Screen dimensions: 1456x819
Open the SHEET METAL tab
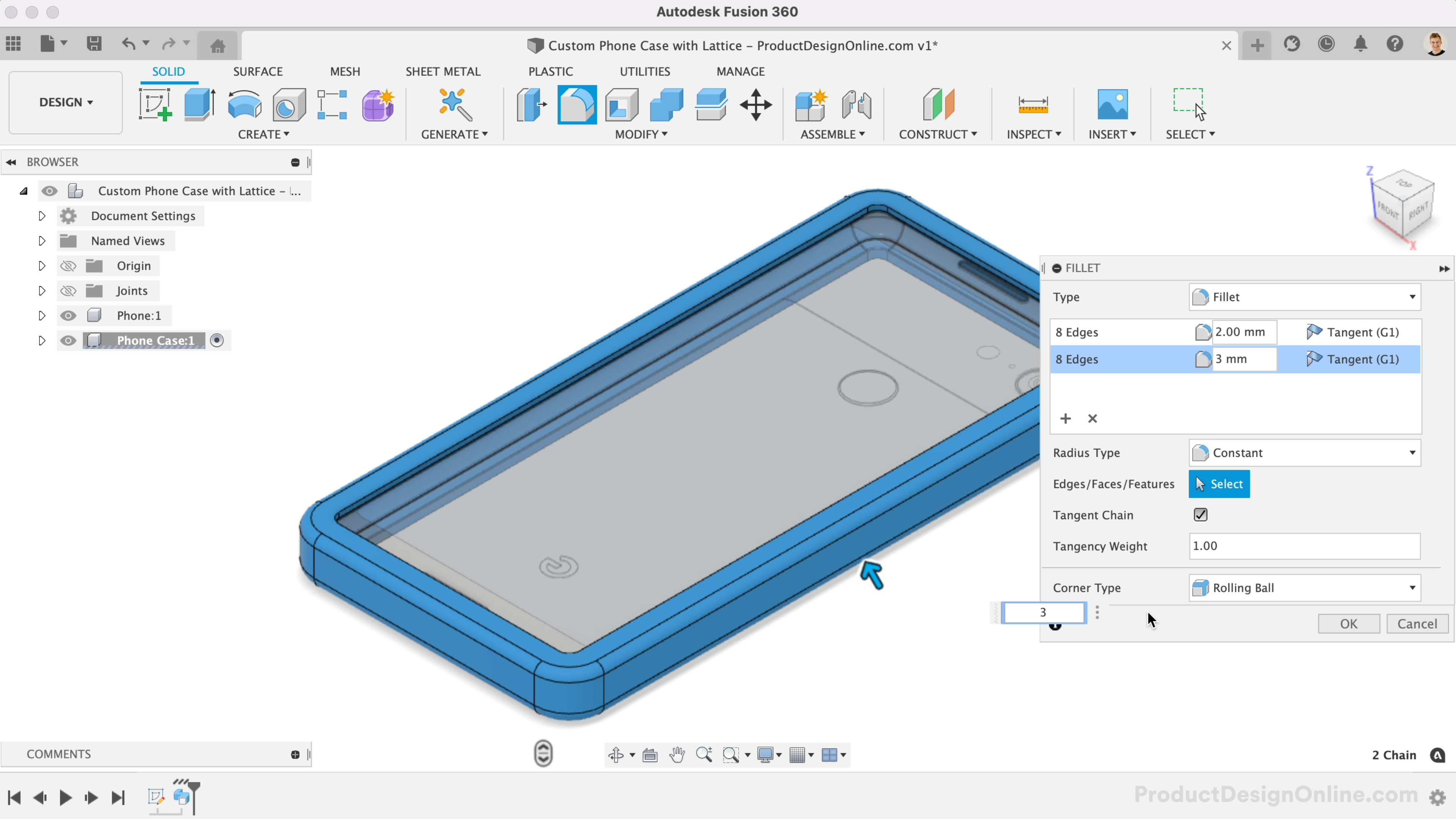(442, 71)
